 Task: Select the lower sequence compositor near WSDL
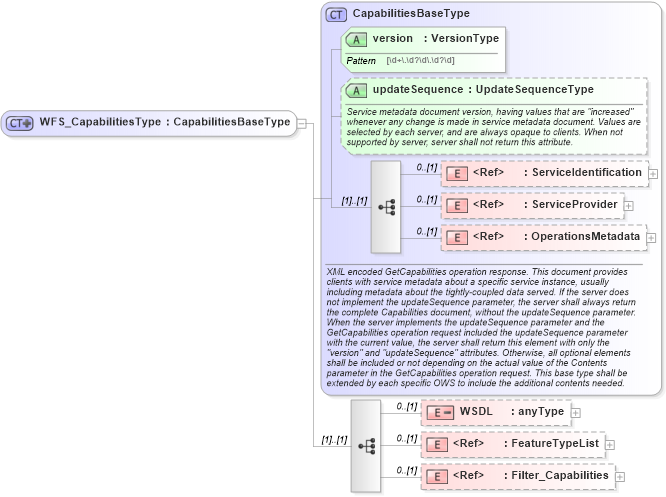[366, 446]
